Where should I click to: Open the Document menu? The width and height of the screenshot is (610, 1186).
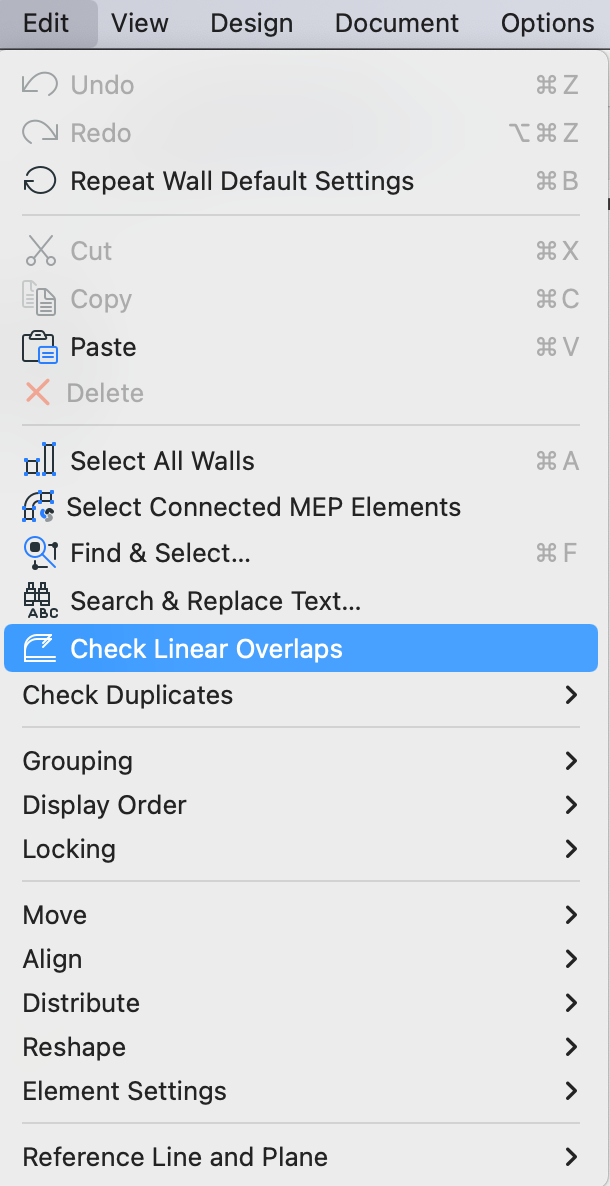tap(397, 23)
